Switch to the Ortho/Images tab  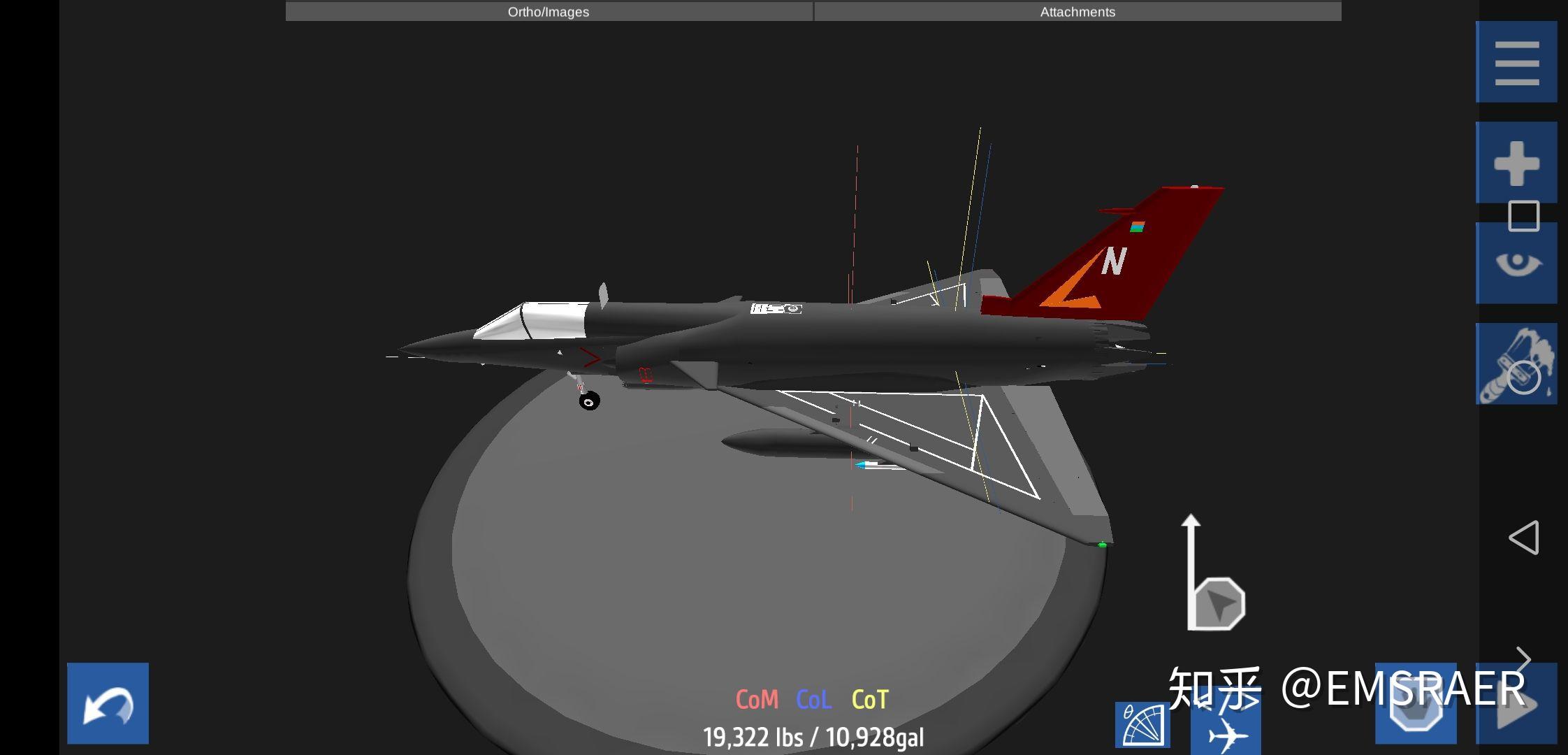click(549, 12)
